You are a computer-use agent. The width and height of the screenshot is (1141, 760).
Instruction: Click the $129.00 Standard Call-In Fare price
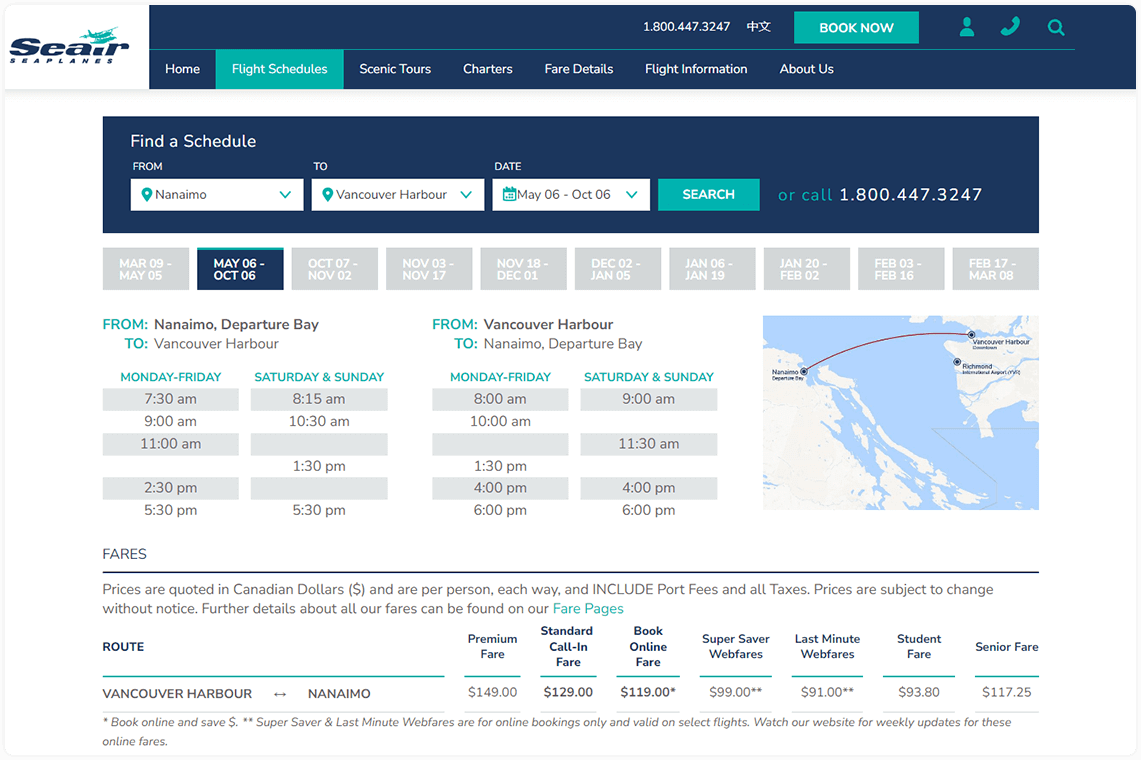tap(568, 692)
